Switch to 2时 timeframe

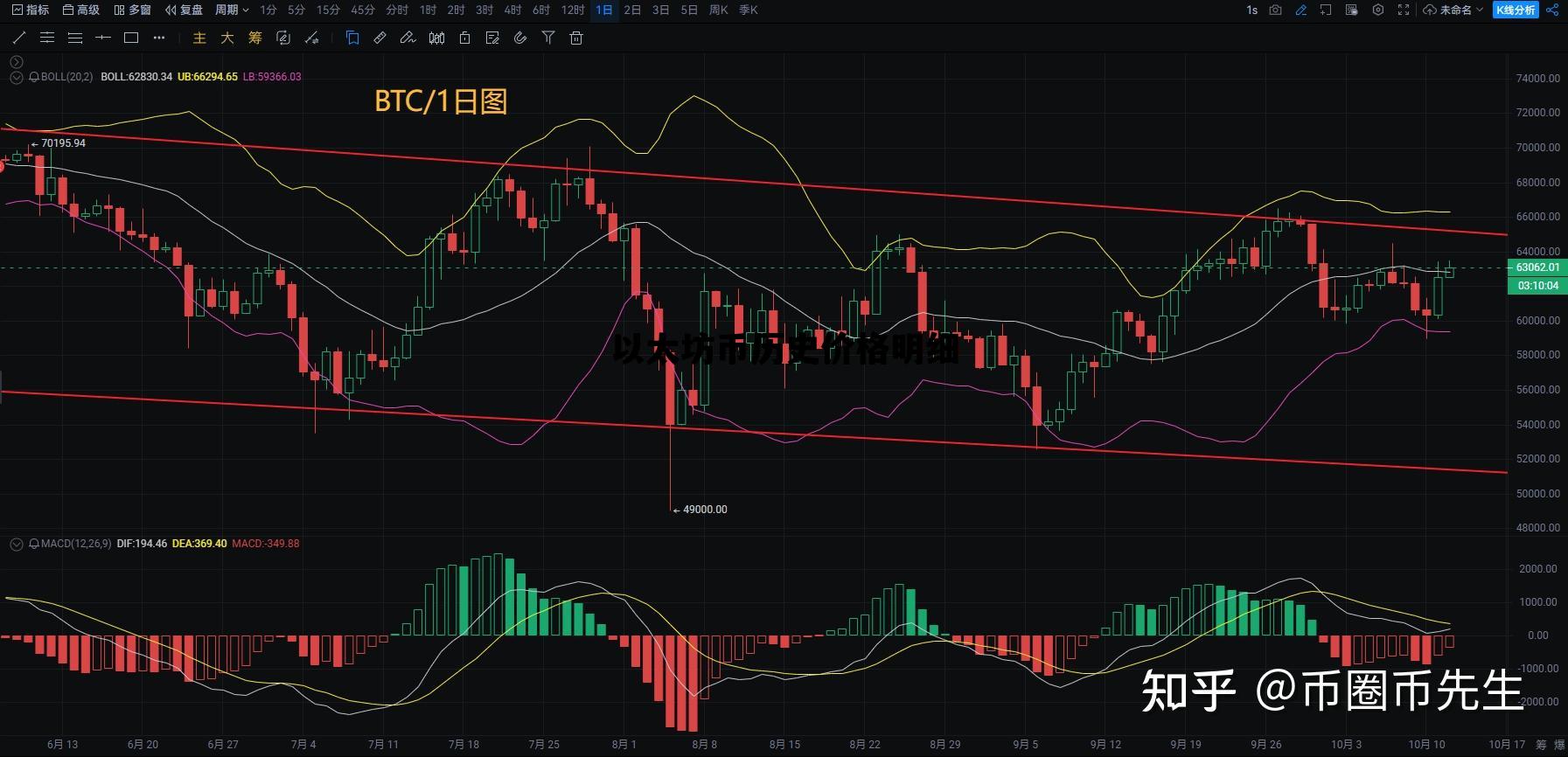(x=456, y=10)
